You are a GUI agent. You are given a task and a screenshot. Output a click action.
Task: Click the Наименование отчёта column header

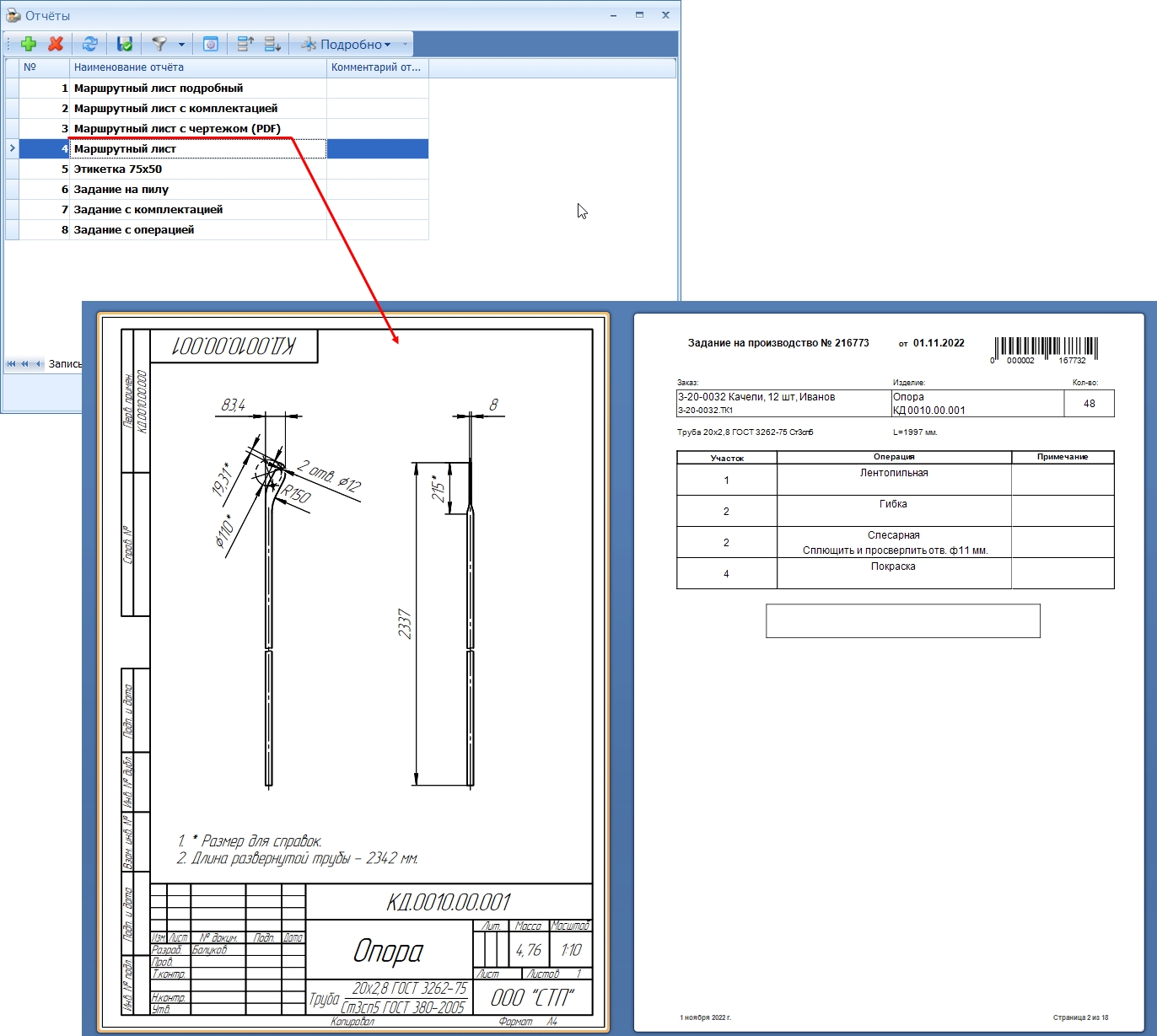pyautogui.click(x=198, y=67)
